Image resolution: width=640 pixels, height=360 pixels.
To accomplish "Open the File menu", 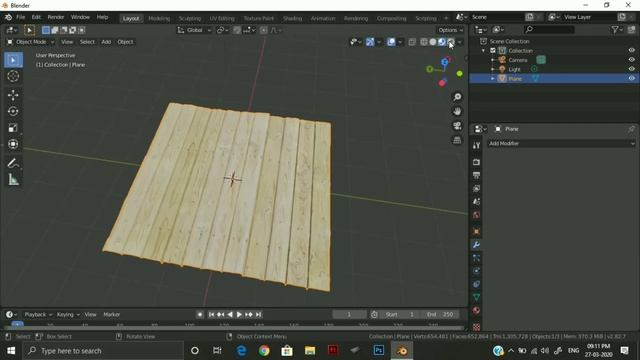I will click(20, 17).
